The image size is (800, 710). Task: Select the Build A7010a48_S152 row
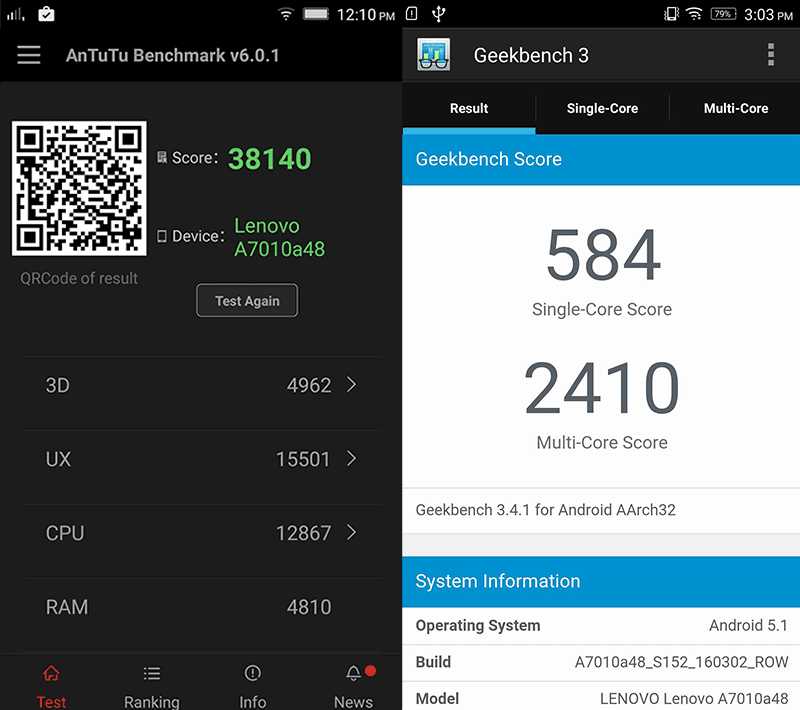[x=601, y=662]
